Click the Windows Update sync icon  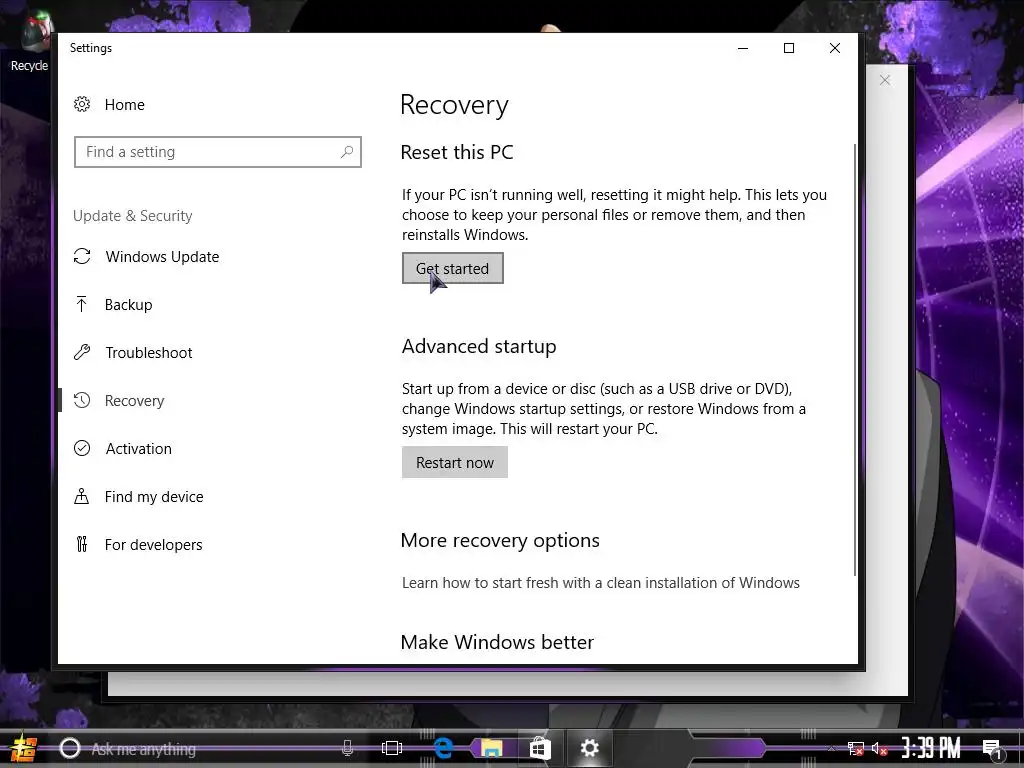82,257
